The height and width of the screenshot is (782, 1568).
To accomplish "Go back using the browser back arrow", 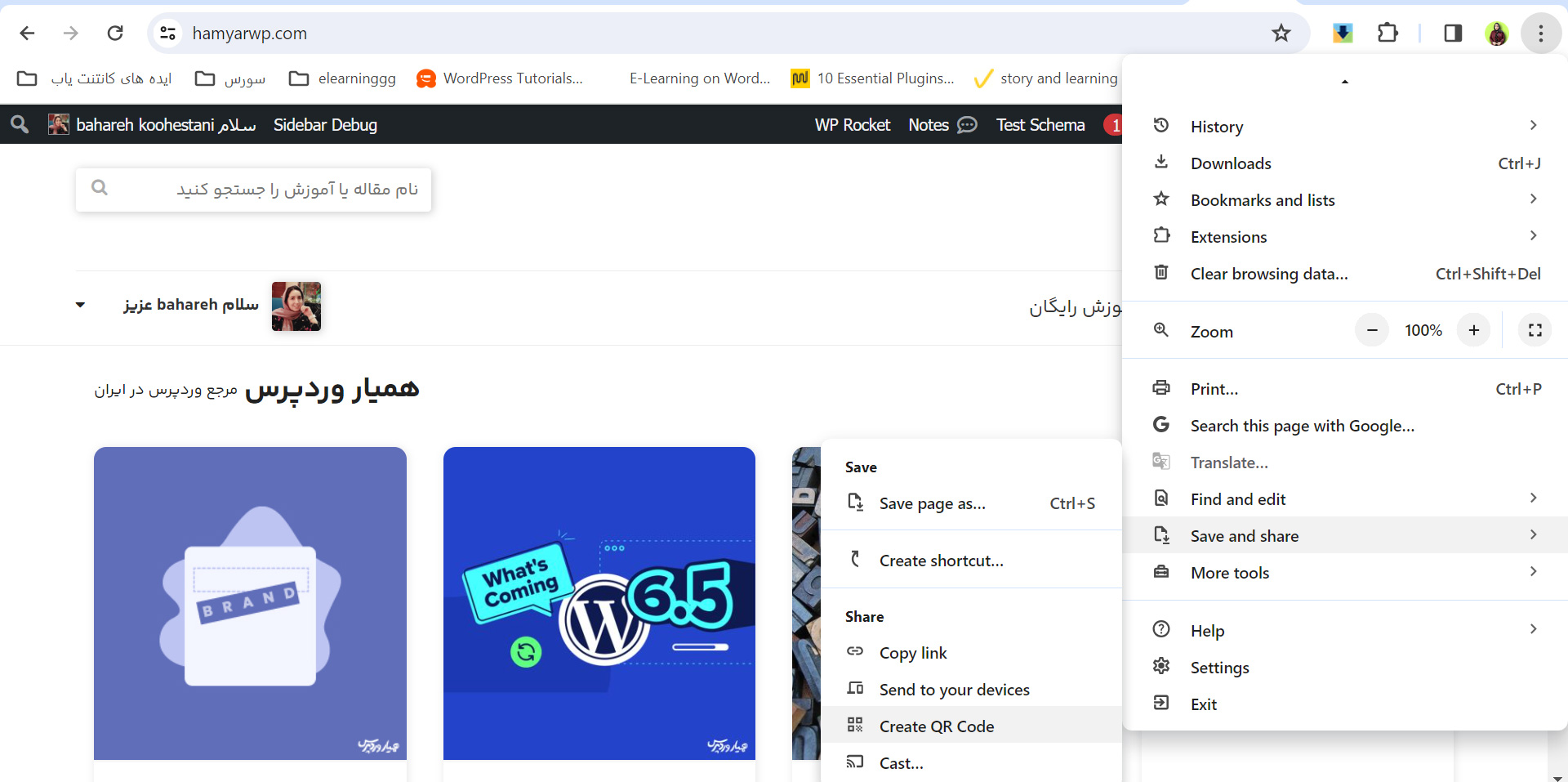I will click(x=27, y=33).
